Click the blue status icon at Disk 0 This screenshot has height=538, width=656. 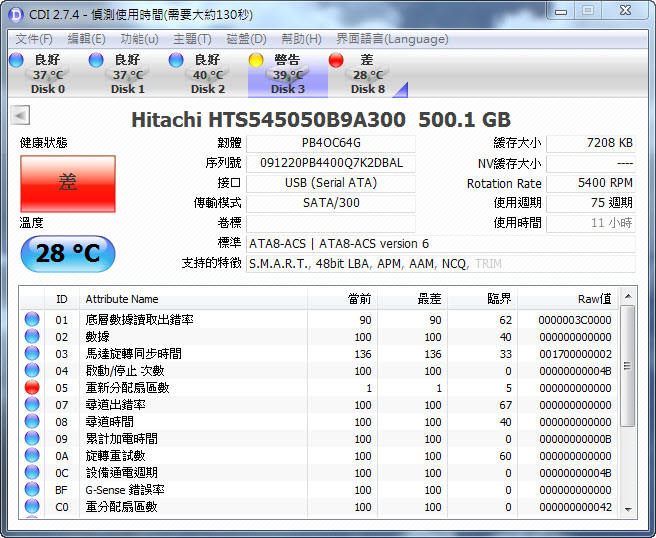point(16,60)
